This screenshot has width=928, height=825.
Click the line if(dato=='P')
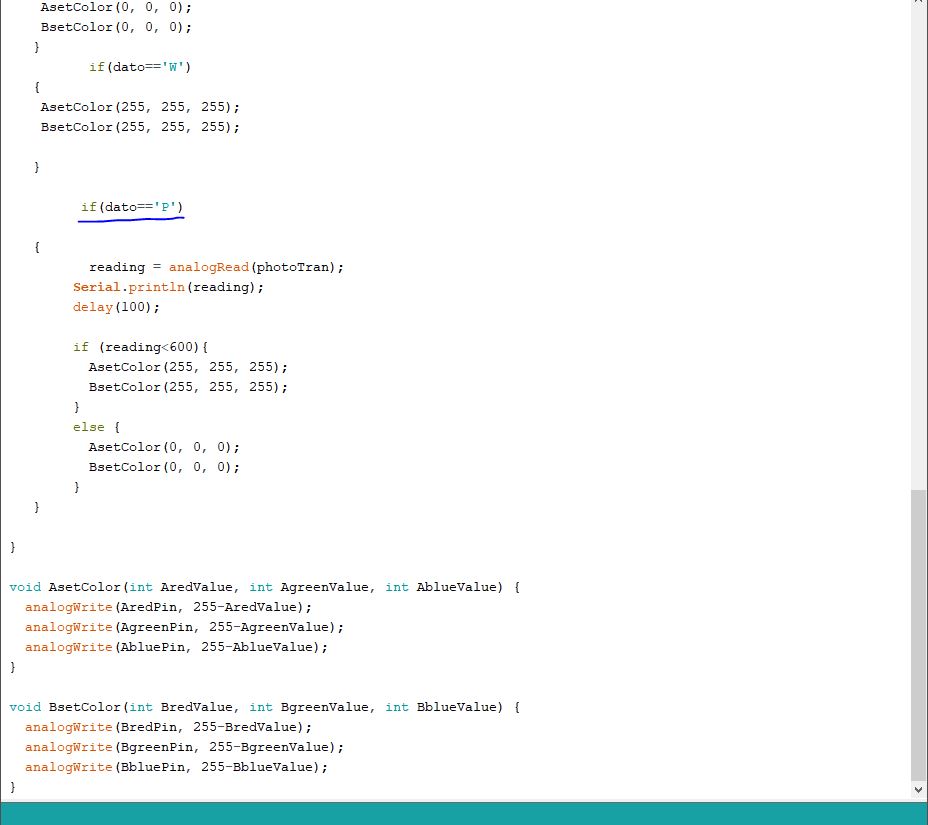point(132,207)
